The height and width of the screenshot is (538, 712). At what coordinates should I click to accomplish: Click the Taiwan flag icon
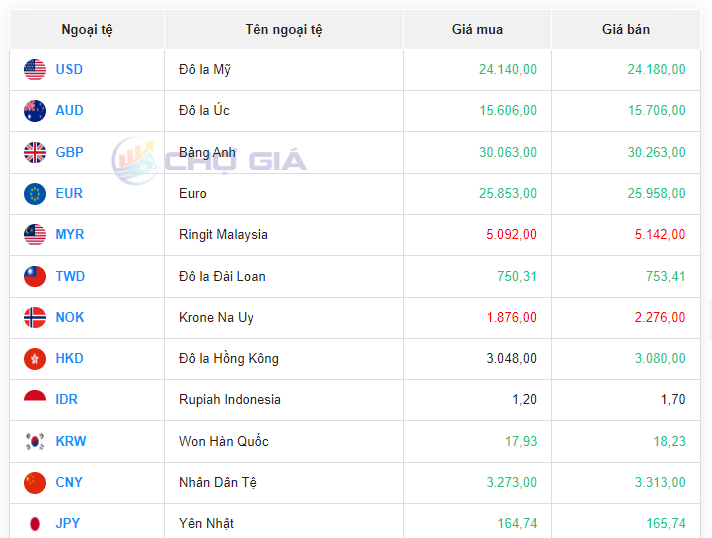pos(35,277)
